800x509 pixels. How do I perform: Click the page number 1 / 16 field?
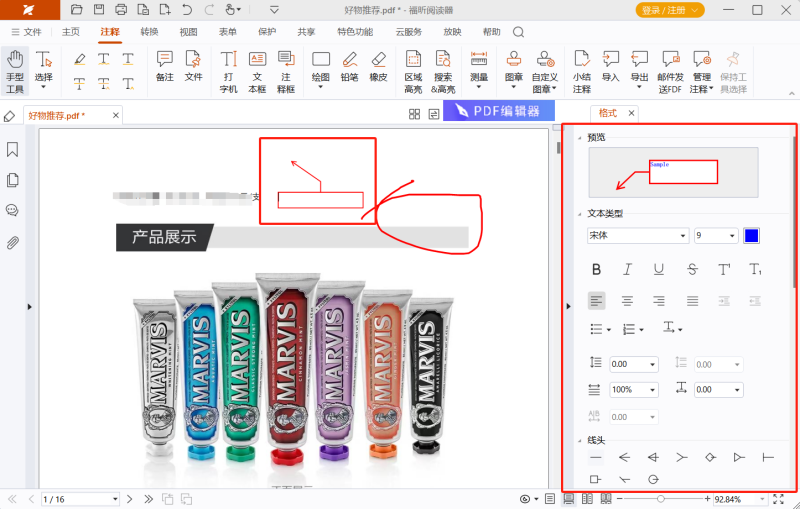point(81,499)
